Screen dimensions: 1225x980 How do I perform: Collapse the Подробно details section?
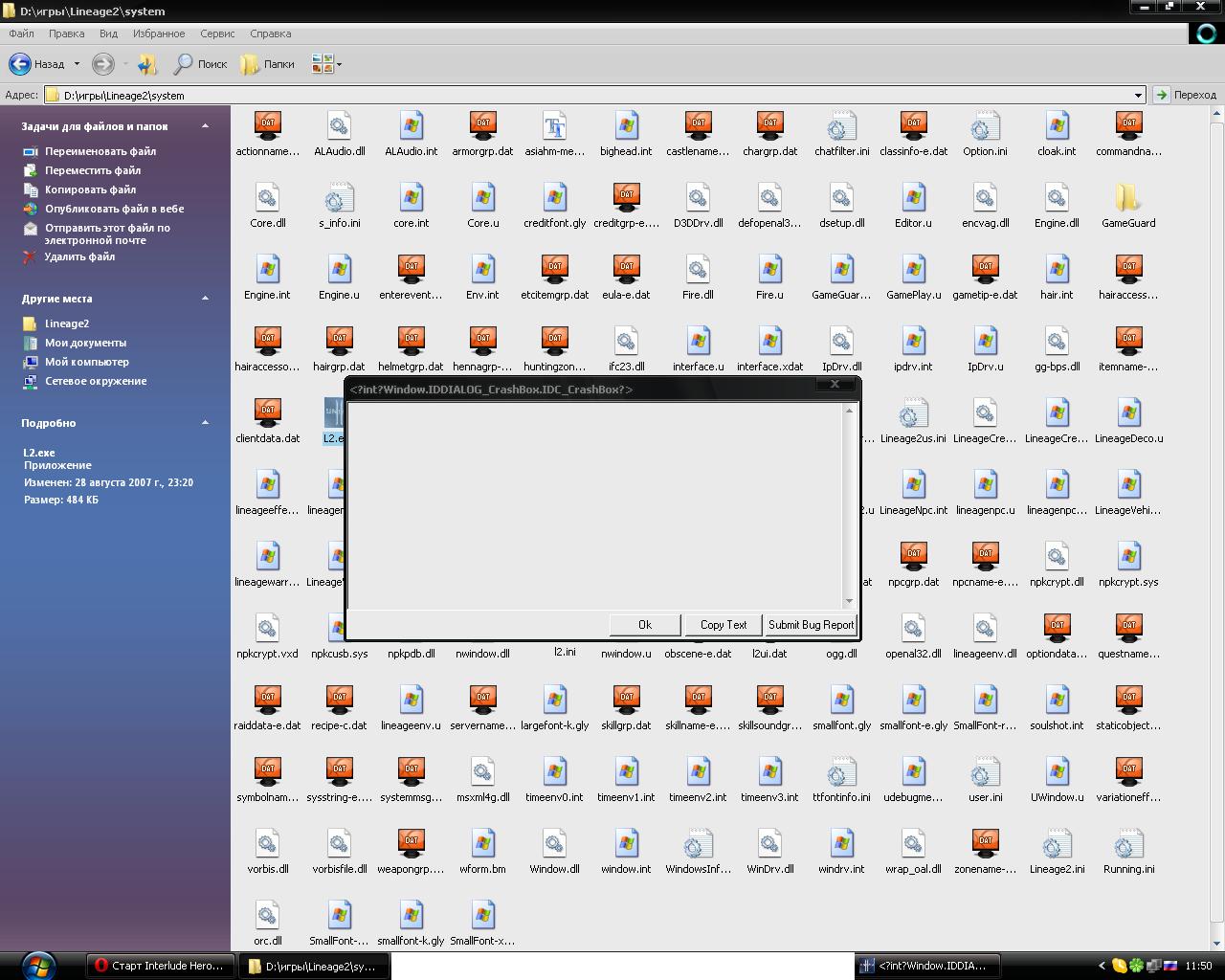click(x=205, y=423)
